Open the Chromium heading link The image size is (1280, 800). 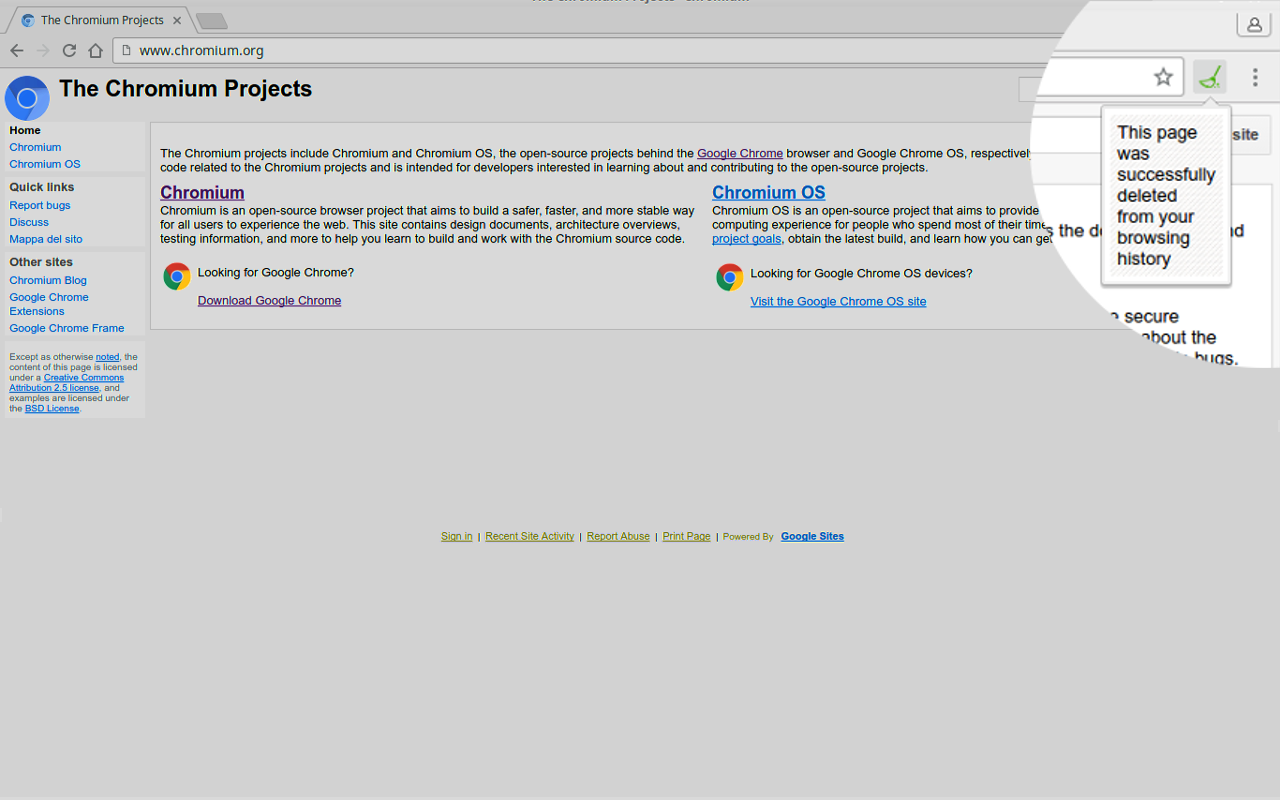(x=202, y=193)
